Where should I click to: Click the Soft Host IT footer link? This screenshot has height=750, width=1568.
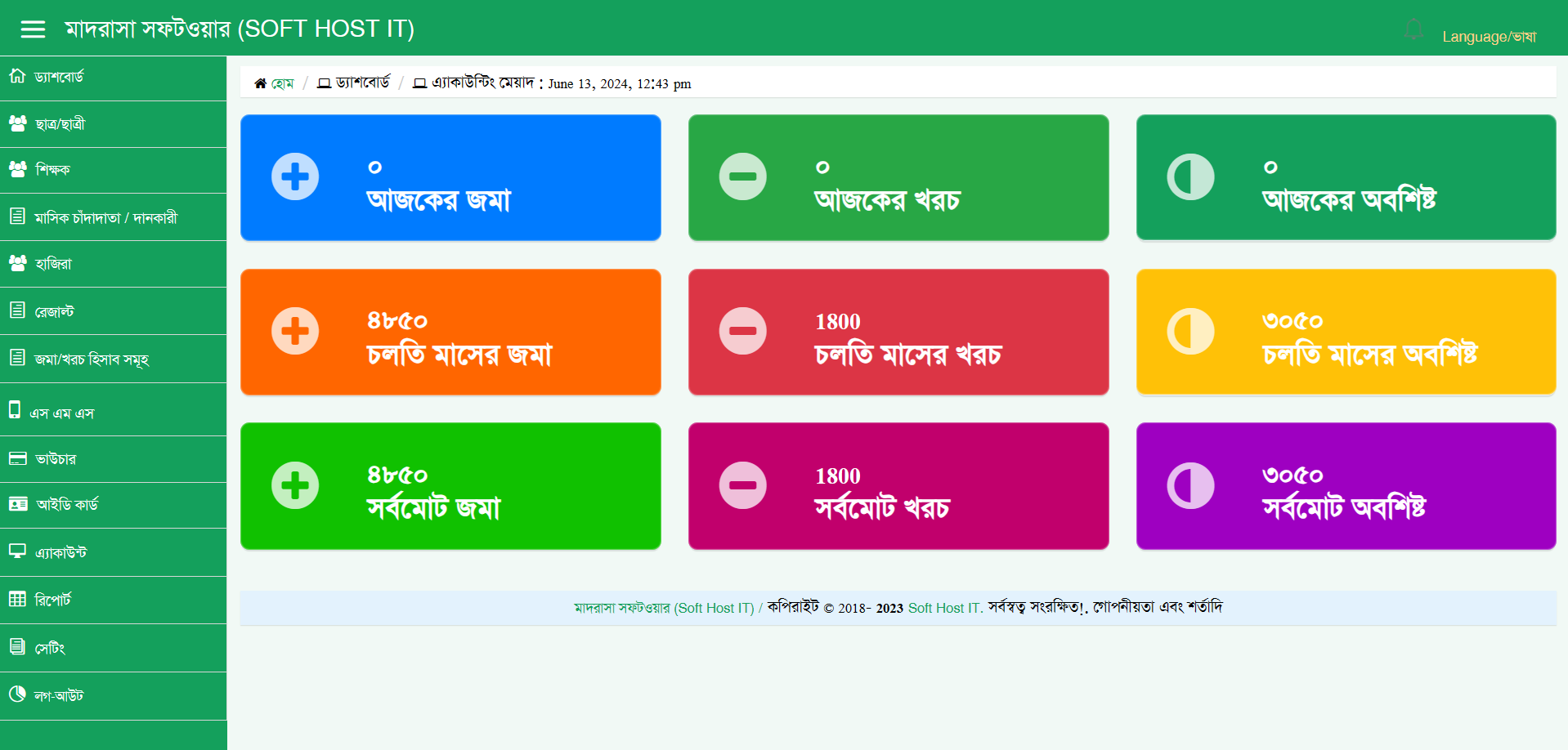click(x=944, y=608)
